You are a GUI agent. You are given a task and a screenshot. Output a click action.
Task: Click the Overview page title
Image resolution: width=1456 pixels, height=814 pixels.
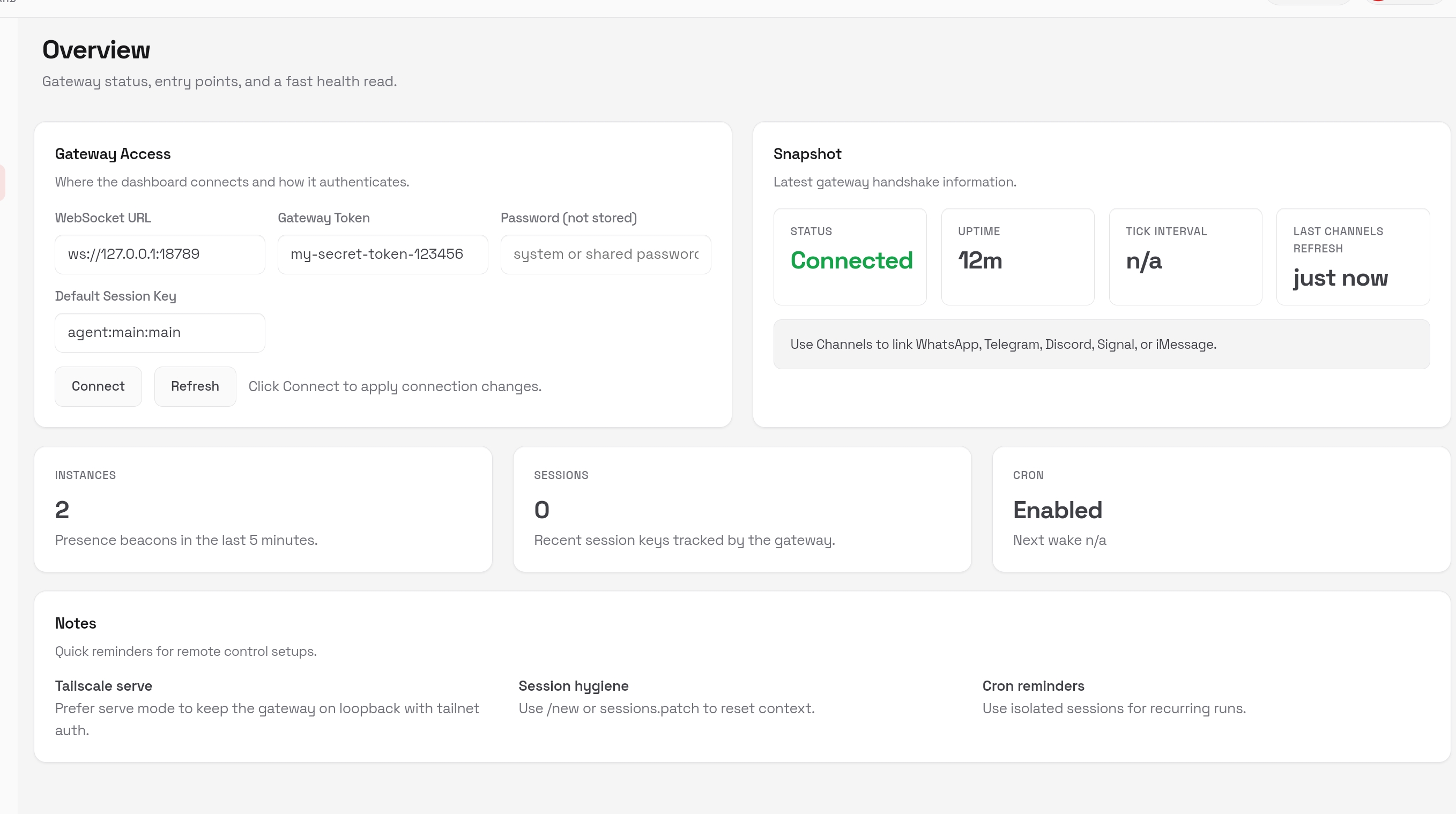pyautogui.click(x=96, y=50)
